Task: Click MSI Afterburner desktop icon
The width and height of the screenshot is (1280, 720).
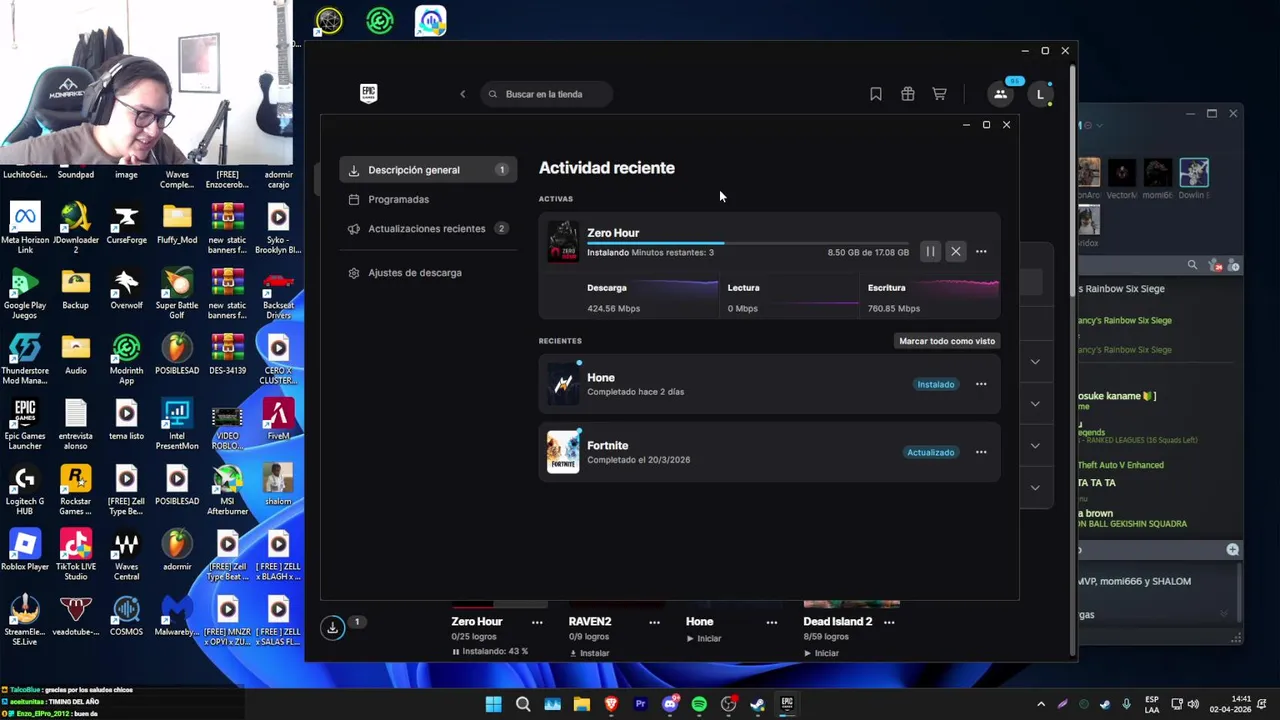Action: pos(227,489)
